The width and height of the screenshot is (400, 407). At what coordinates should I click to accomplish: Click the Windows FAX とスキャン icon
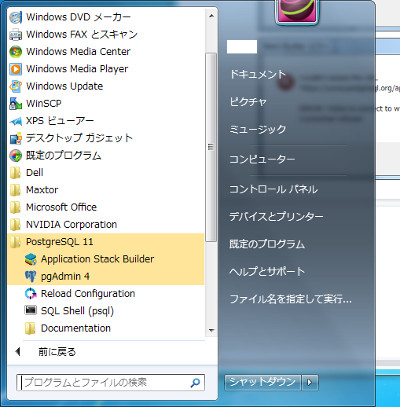pyautogui.click(x=15, y=35)
